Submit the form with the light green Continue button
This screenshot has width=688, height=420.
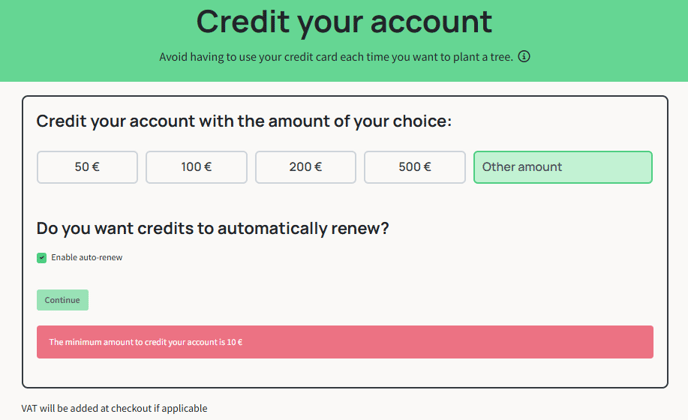tap(63, 300)
